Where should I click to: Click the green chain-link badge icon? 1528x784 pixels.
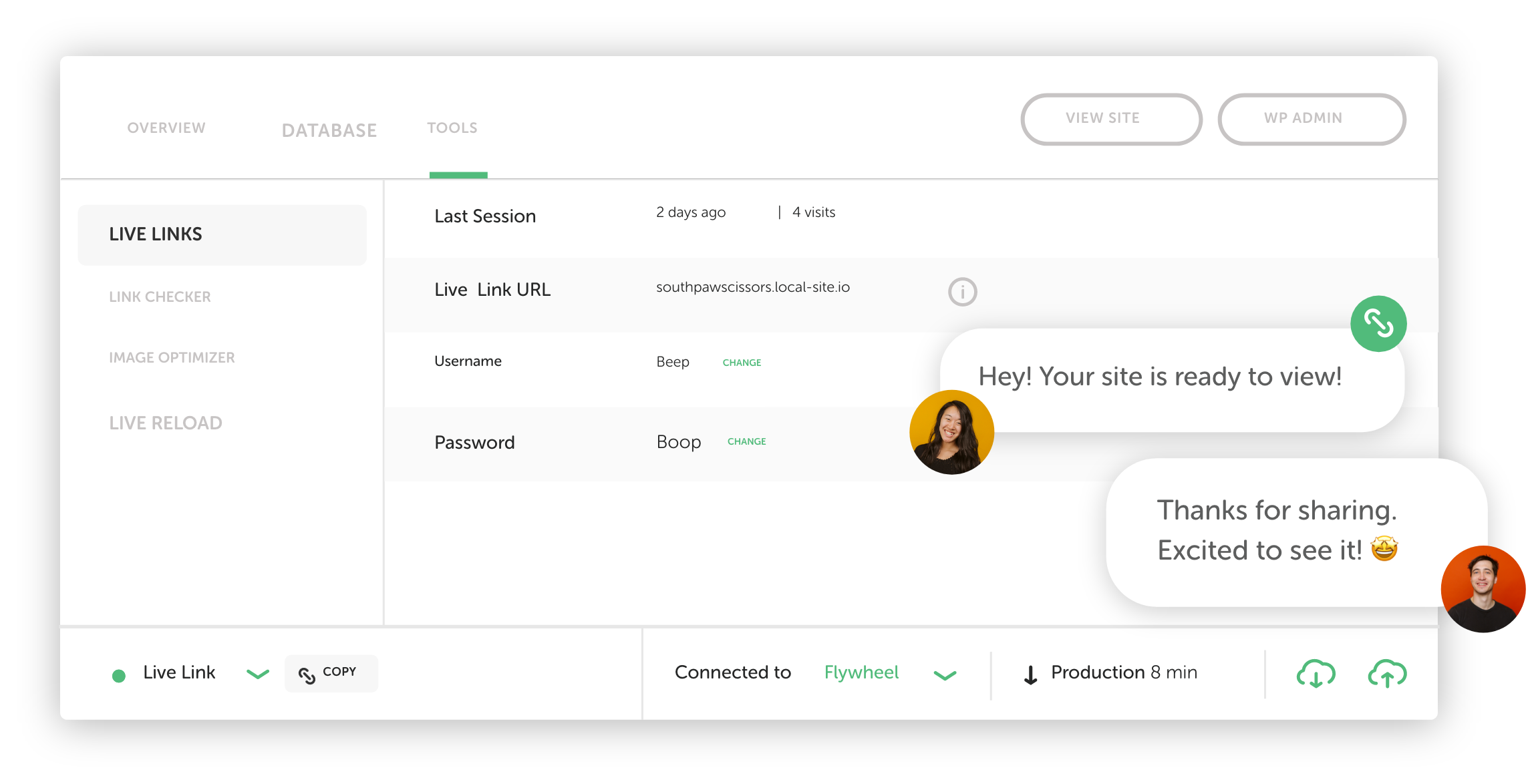pos(1378,324)
